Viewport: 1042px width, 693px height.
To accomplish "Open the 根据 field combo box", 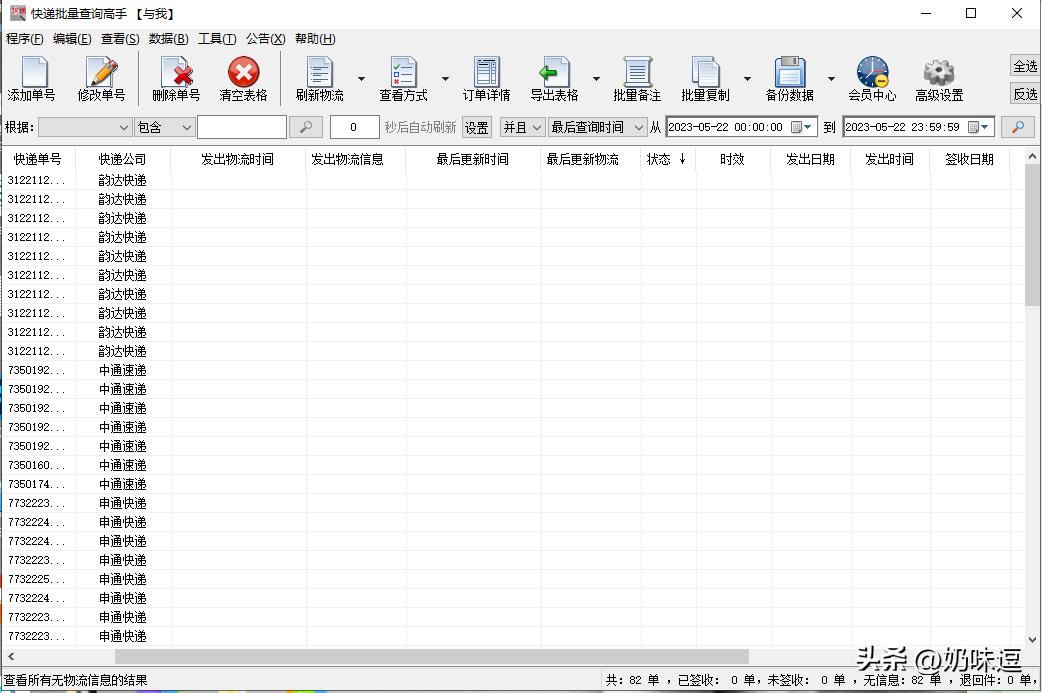I will click(84, 127).
